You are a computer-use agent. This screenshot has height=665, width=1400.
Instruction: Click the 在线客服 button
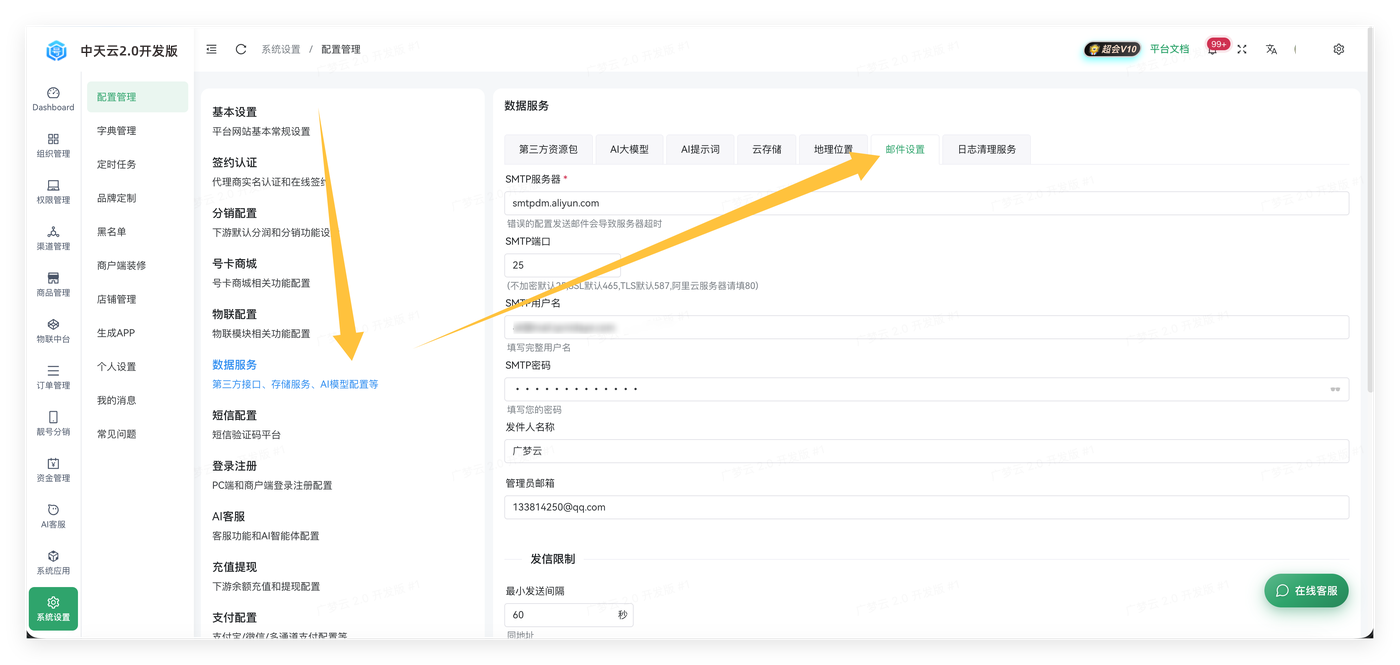point(1306,590)
